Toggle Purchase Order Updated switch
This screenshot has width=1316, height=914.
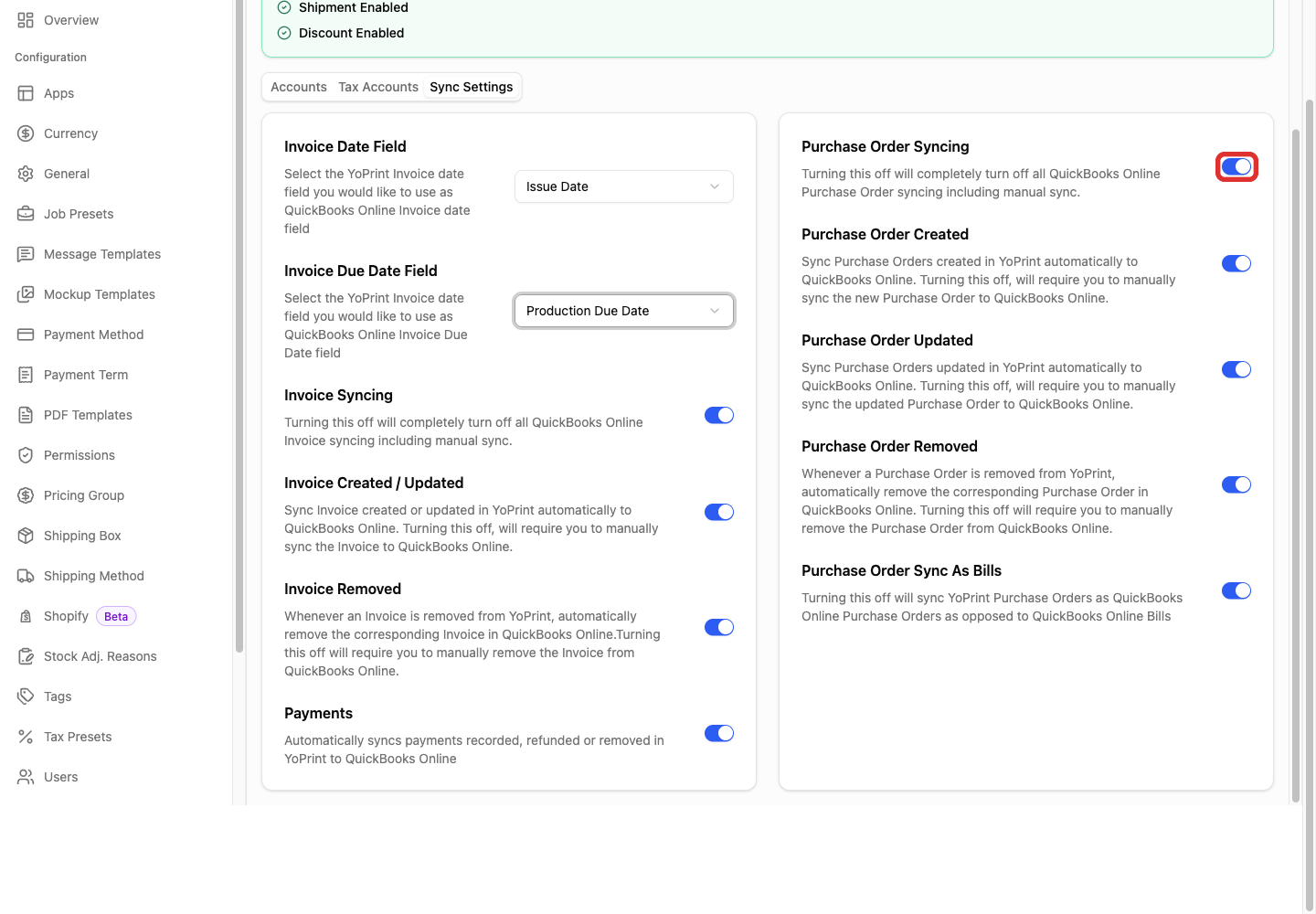click(x=1236, y=369)
